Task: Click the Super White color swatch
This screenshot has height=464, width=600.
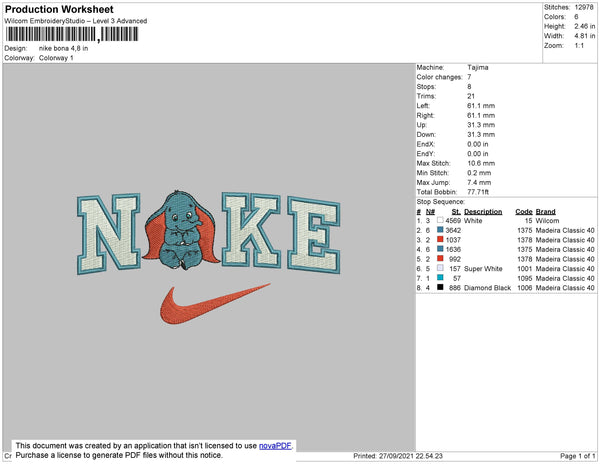Action: [x=440, y=268]
